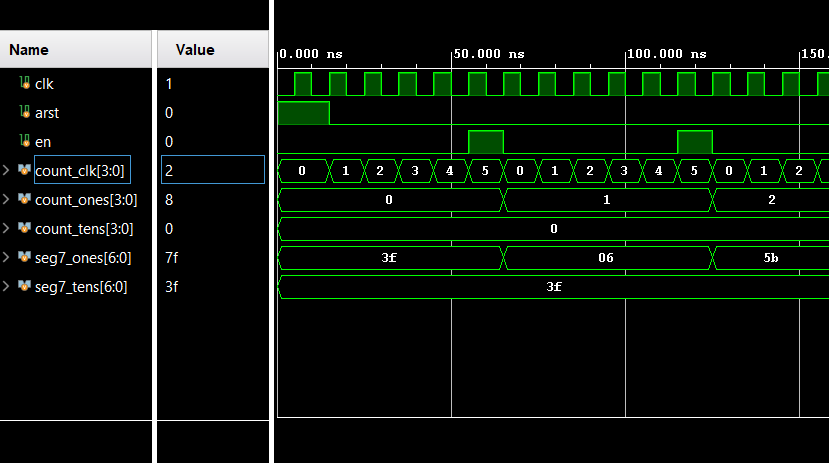Click the second en high pulse

[x=695, y=142]
